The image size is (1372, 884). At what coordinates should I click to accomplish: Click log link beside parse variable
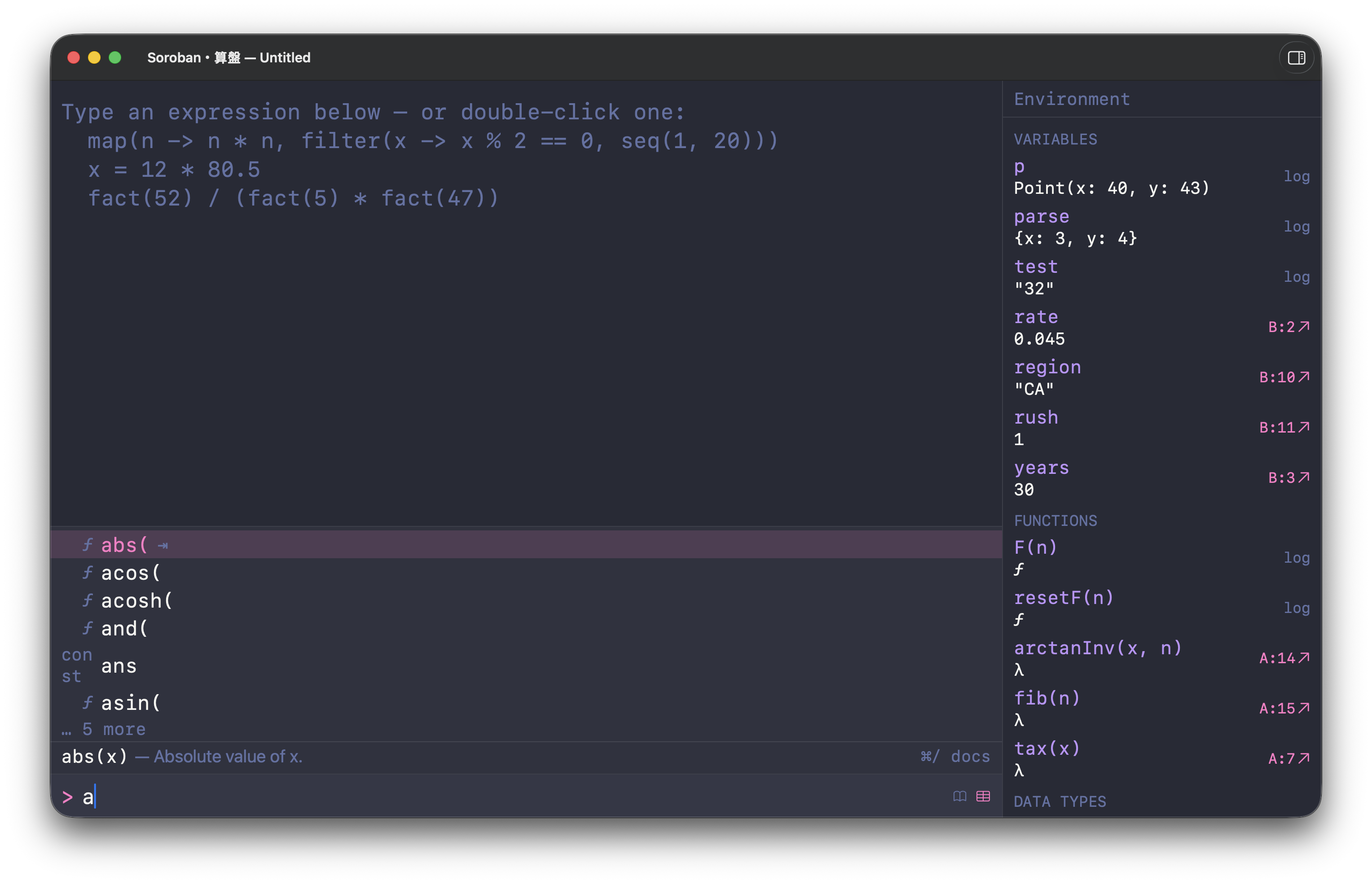tap(1296, 227)
